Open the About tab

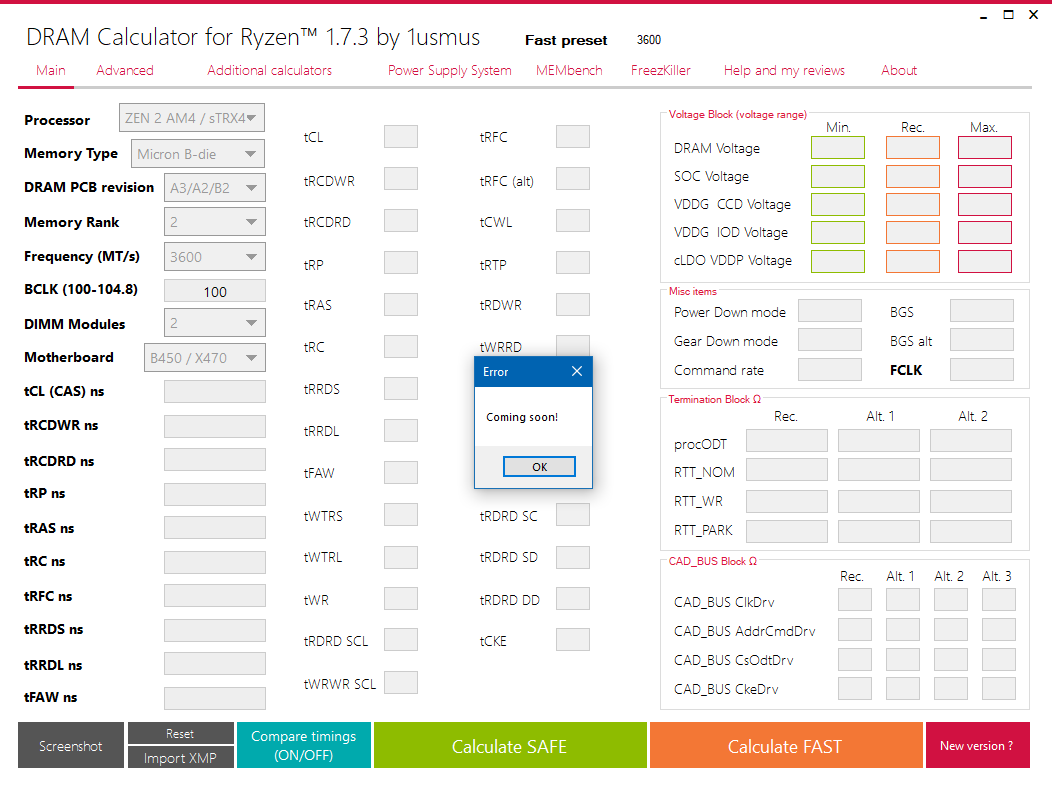click(898, 70)
